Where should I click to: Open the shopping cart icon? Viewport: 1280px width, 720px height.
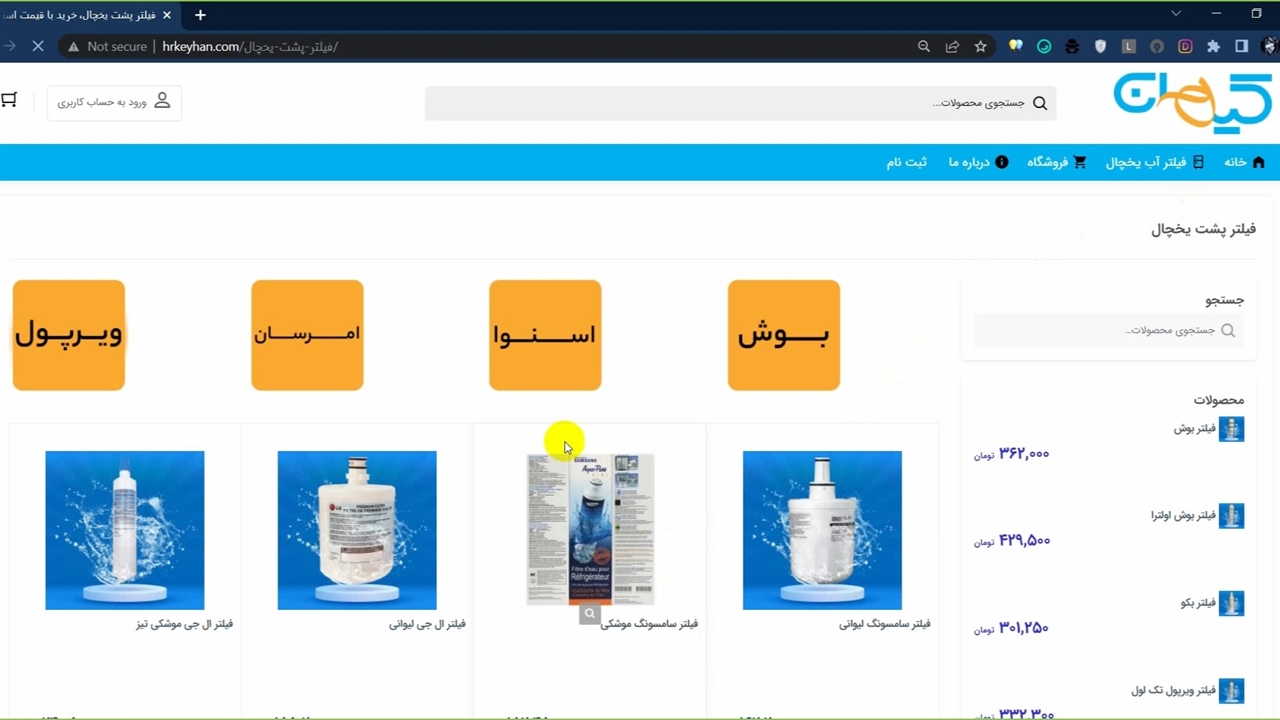(9, 100)
